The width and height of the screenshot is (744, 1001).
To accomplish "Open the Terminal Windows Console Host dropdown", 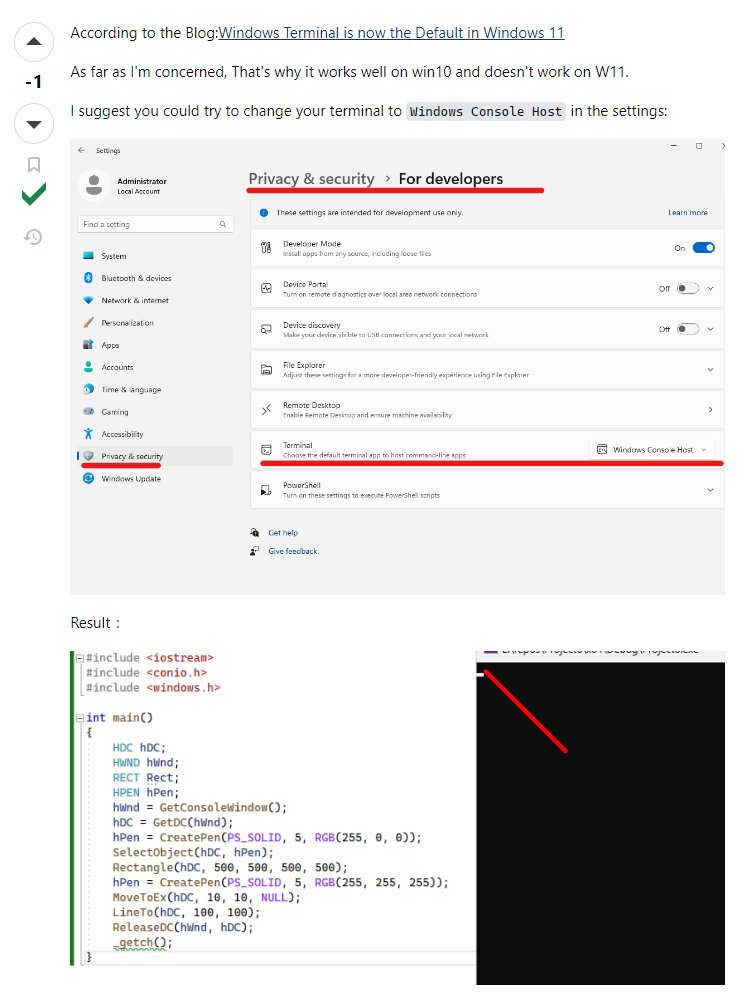I will (x=652, y=449).
